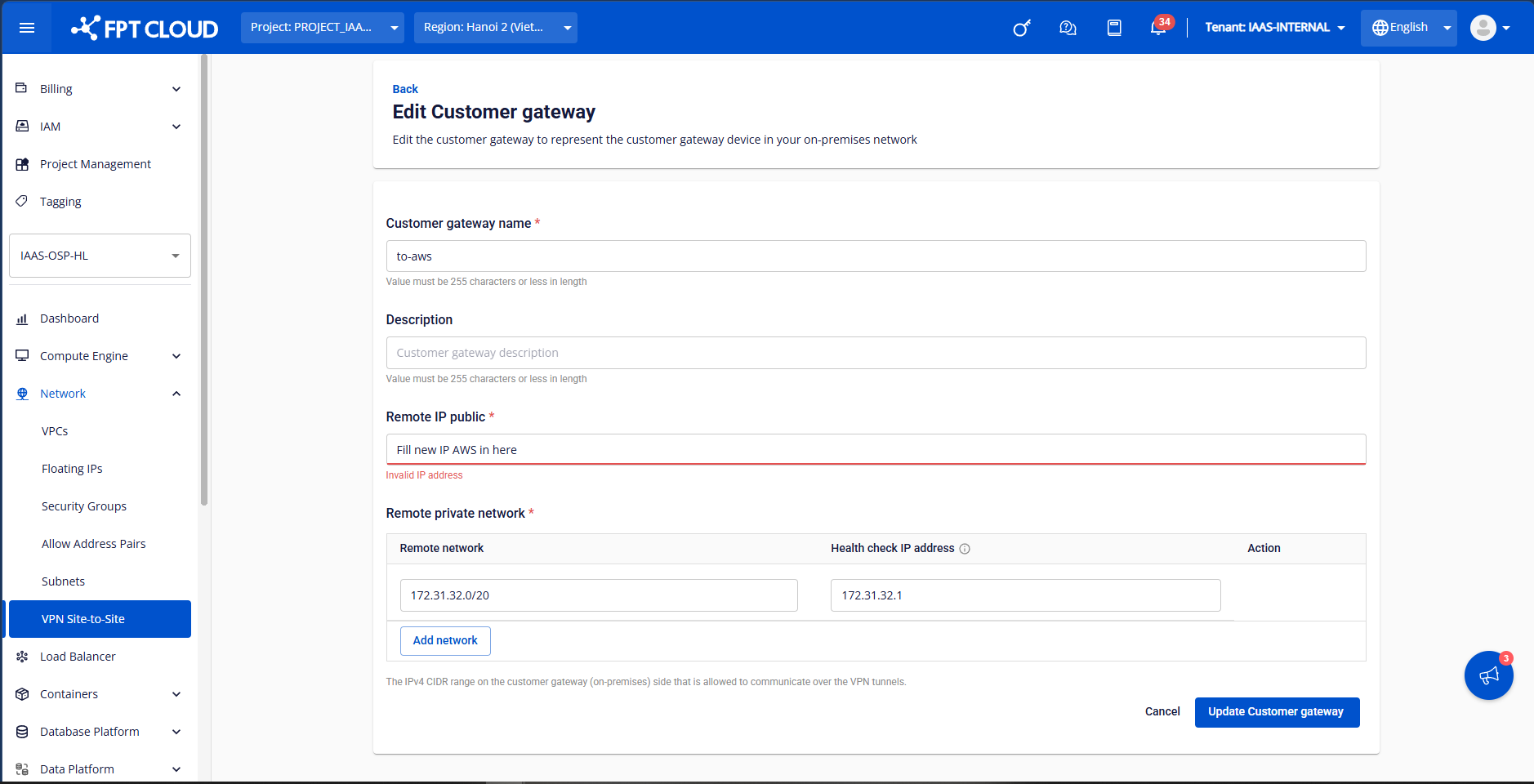
Task: Click Update Customer gateway button
Action: pos(1276,712)
